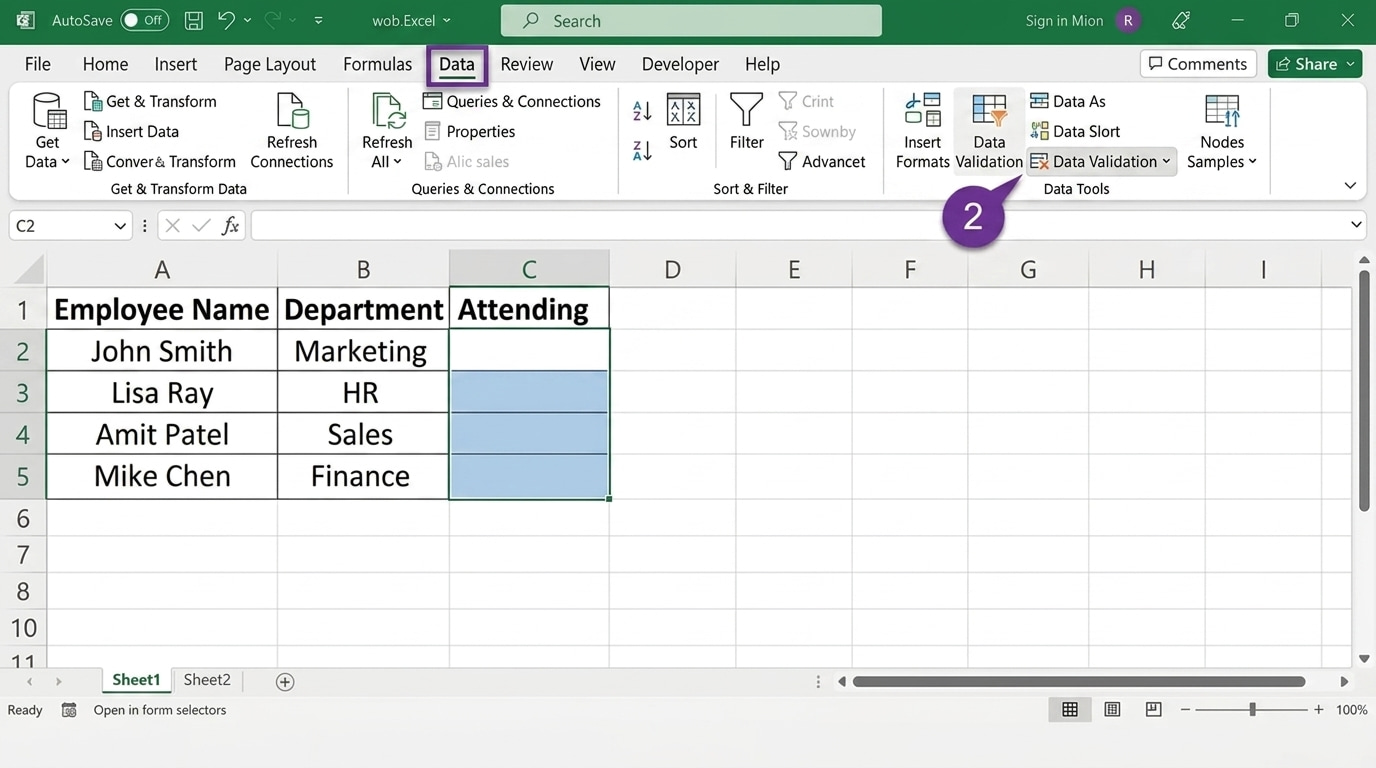Switch to the Review tab
Screen dimensions: 1376x768
coord(526,64)
